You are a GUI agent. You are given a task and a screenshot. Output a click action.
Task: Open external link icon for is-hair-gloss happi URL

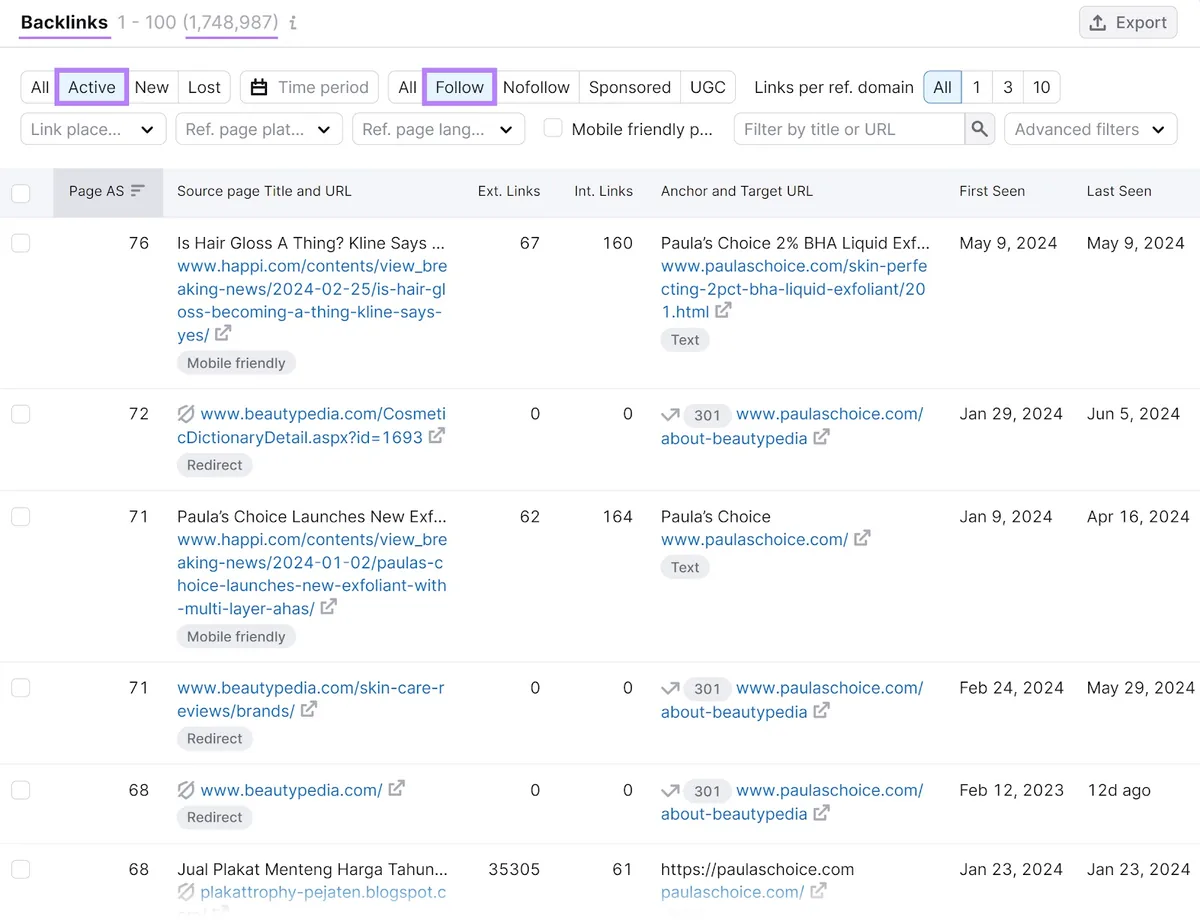click(223, 334)
